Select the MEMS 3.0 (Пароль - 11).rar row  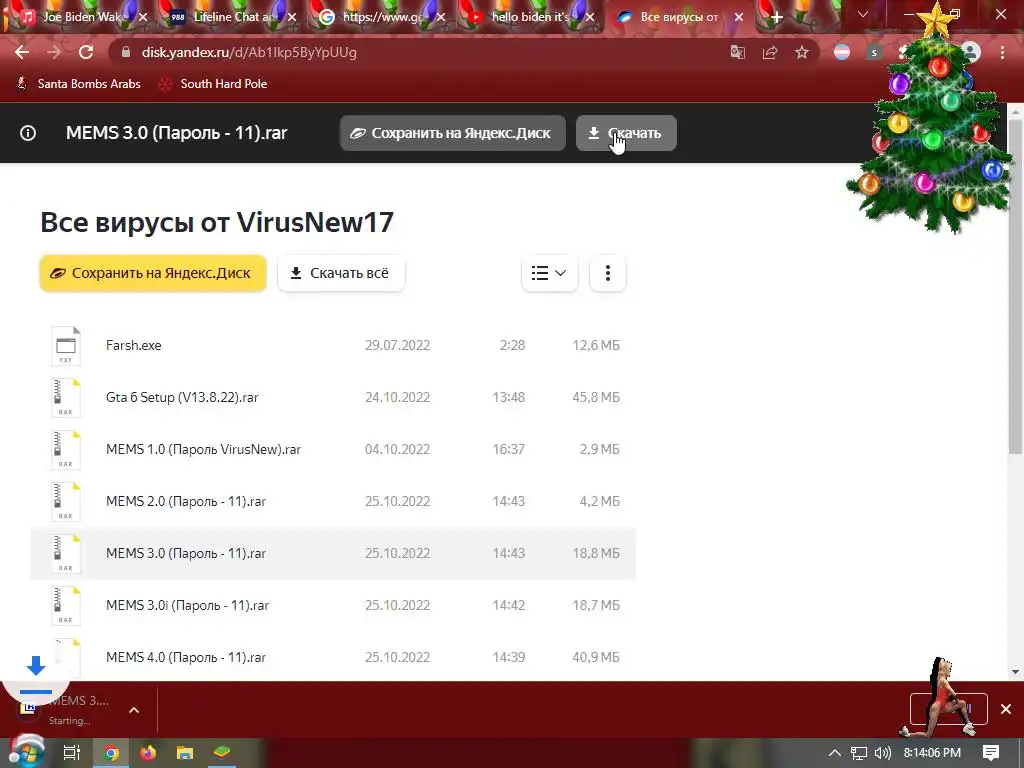(x=333, y=553)
